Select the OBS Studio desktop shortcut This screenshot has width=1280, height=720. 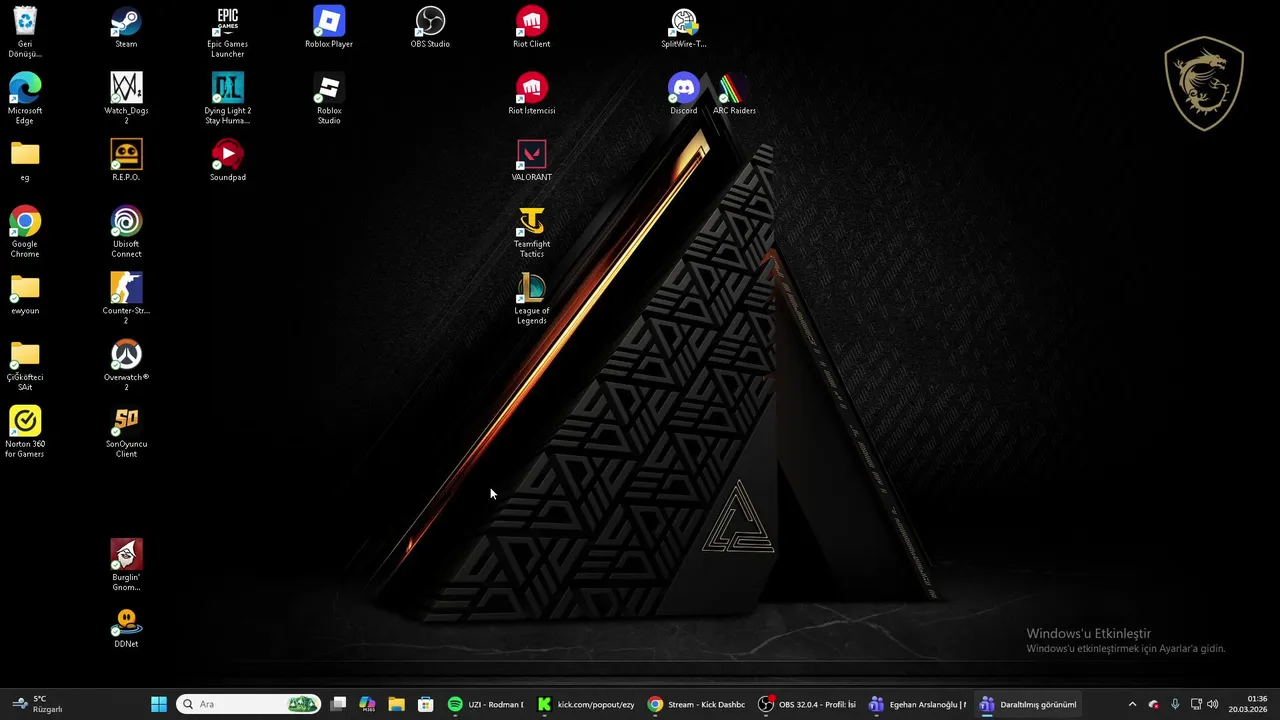point(430,27)
